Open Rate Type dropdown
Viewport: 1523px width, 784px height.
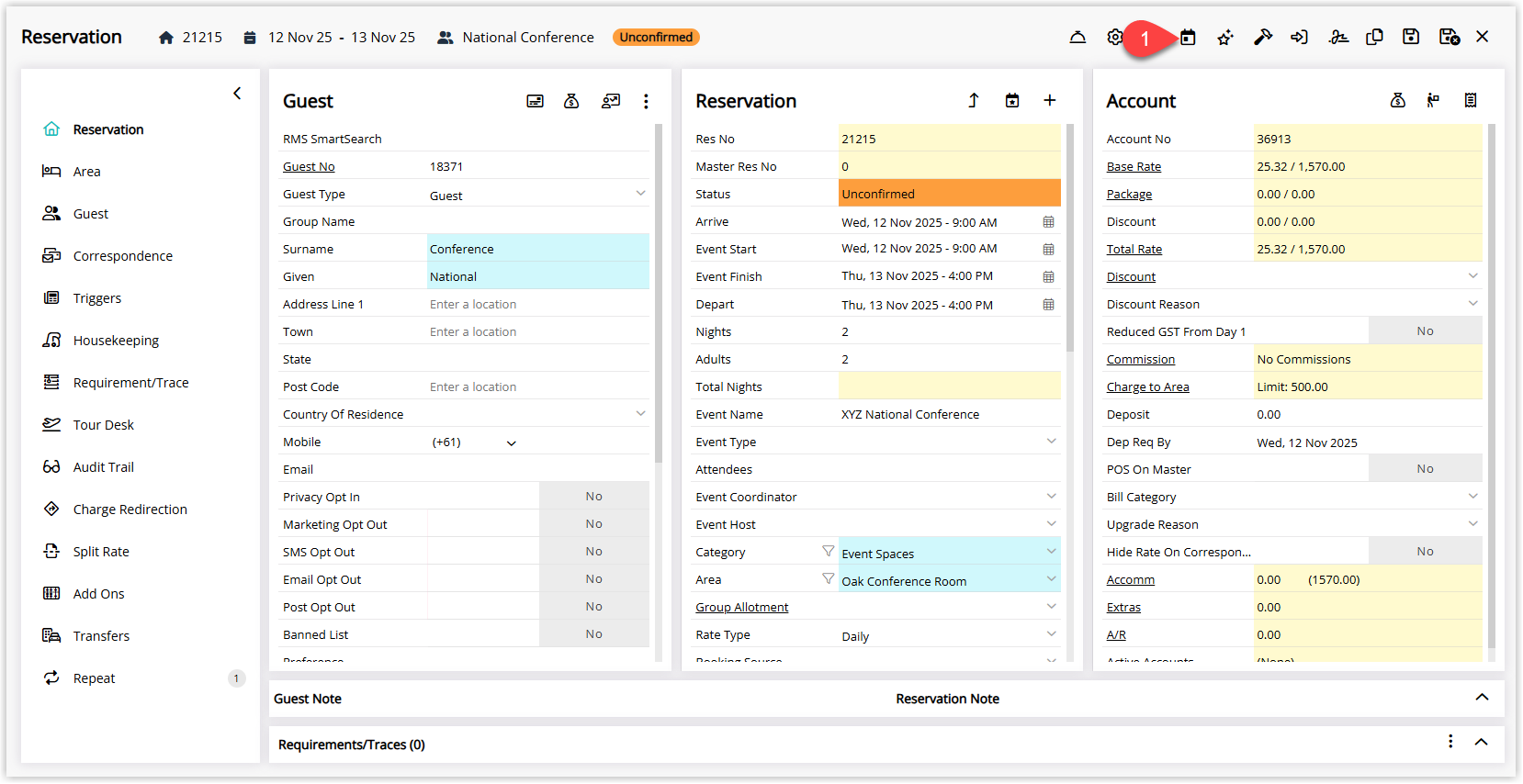tap(1051, 634)
